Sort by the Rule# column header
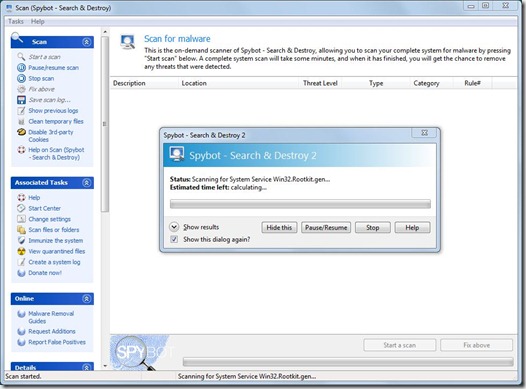This screenshot has height=389, width=526. tap(472, 83)
